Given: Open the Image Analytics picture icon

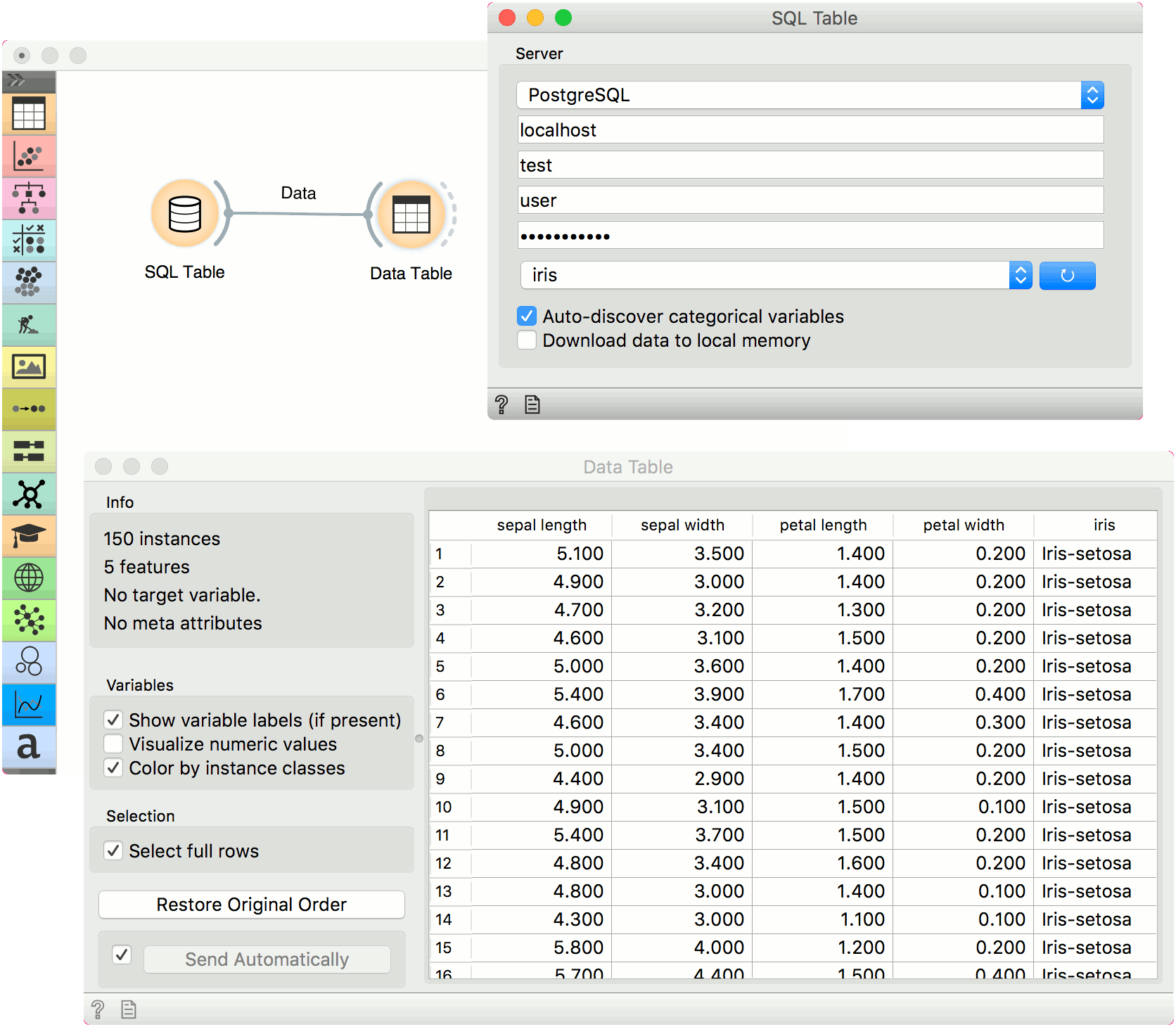Looking at the screenshot, I should [29, 366].
